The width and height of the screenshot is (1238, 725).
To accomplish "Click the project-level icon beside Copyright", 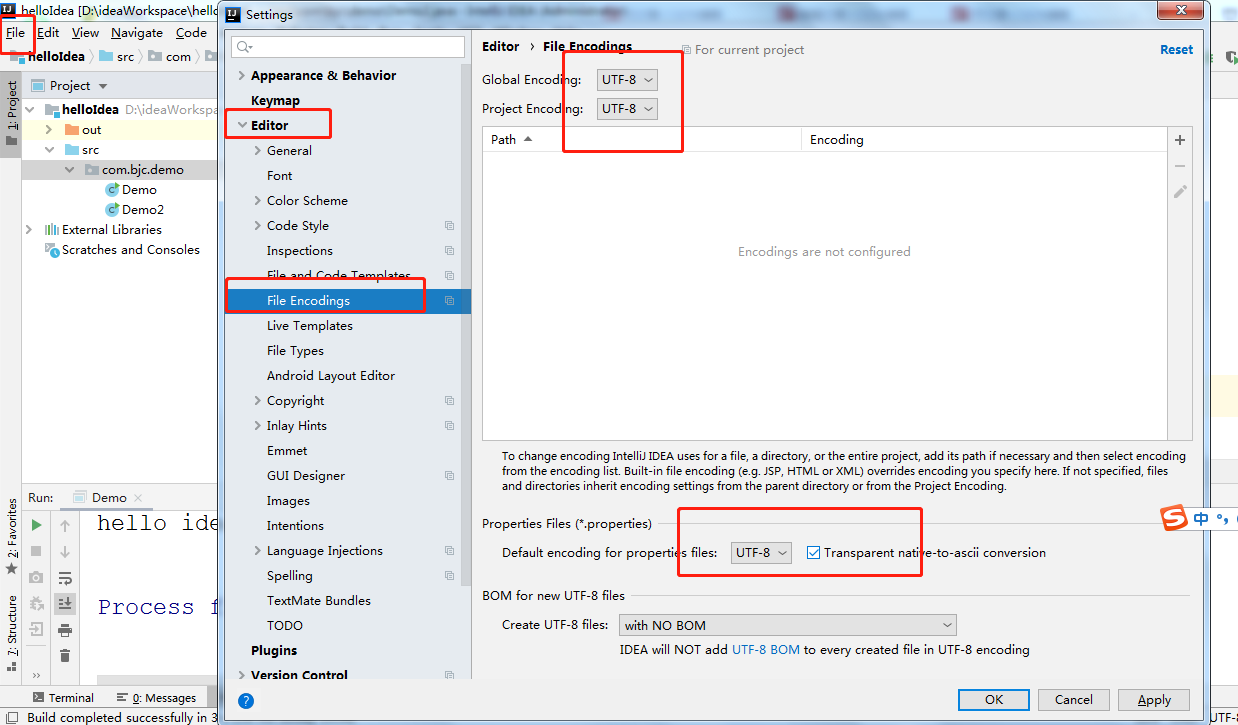I will [x=450, y=401].
